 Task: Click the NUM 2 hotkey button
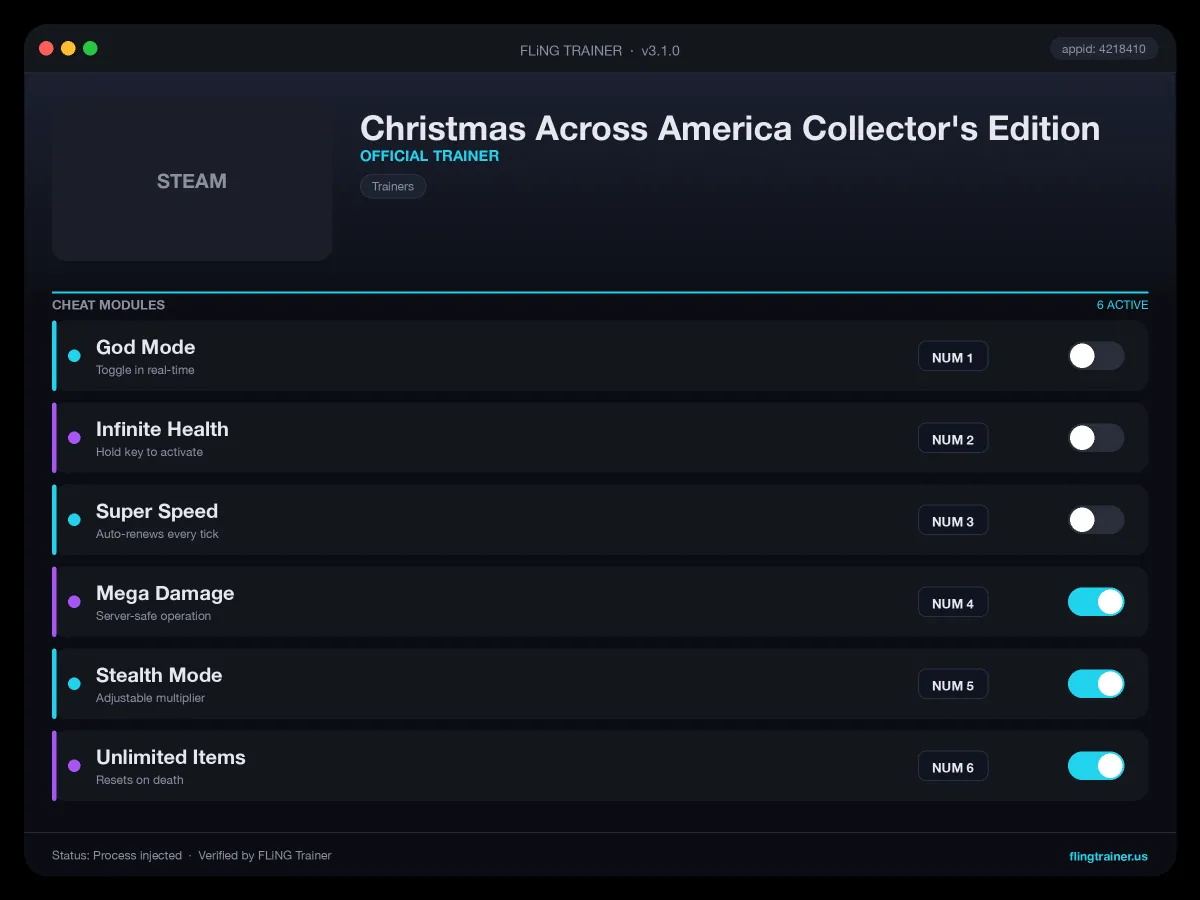point(953,439)
